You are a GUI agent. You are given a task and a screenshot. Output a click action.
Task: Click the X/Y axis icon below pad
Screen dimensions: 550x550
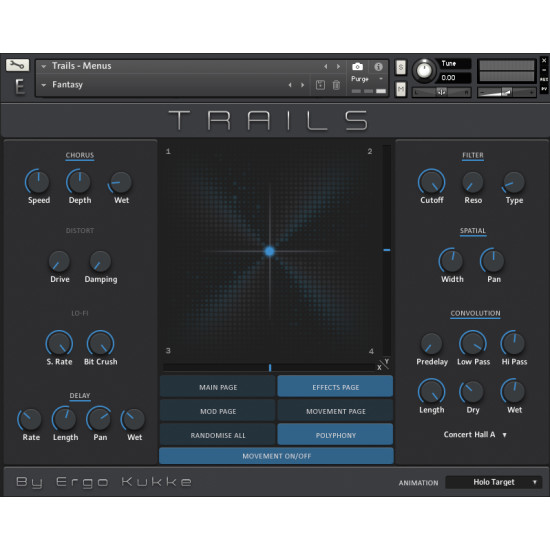pos(383,364)
